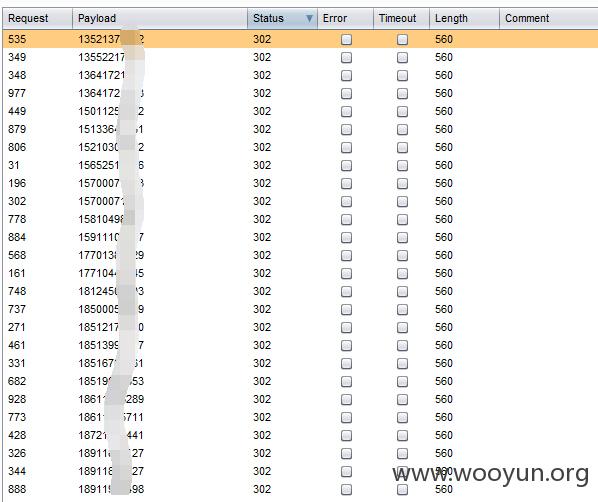This screenshot has height=502, width=598.
Task: Select request number 888 in the table
Action: point(17,489)
